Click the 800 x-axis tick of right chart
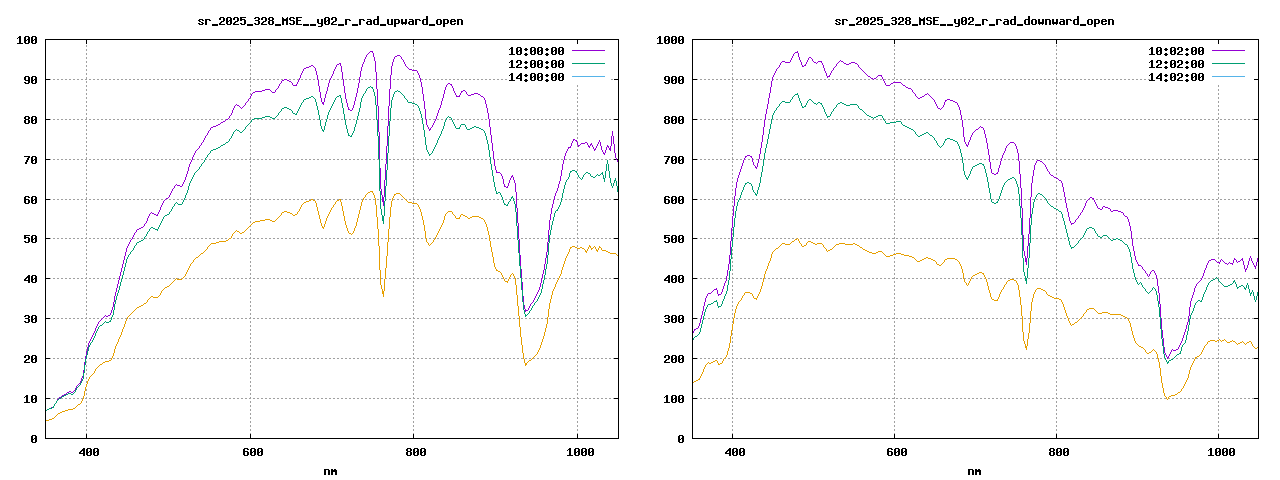This screenshot has width=1280, height=480. click(1058, 453)
